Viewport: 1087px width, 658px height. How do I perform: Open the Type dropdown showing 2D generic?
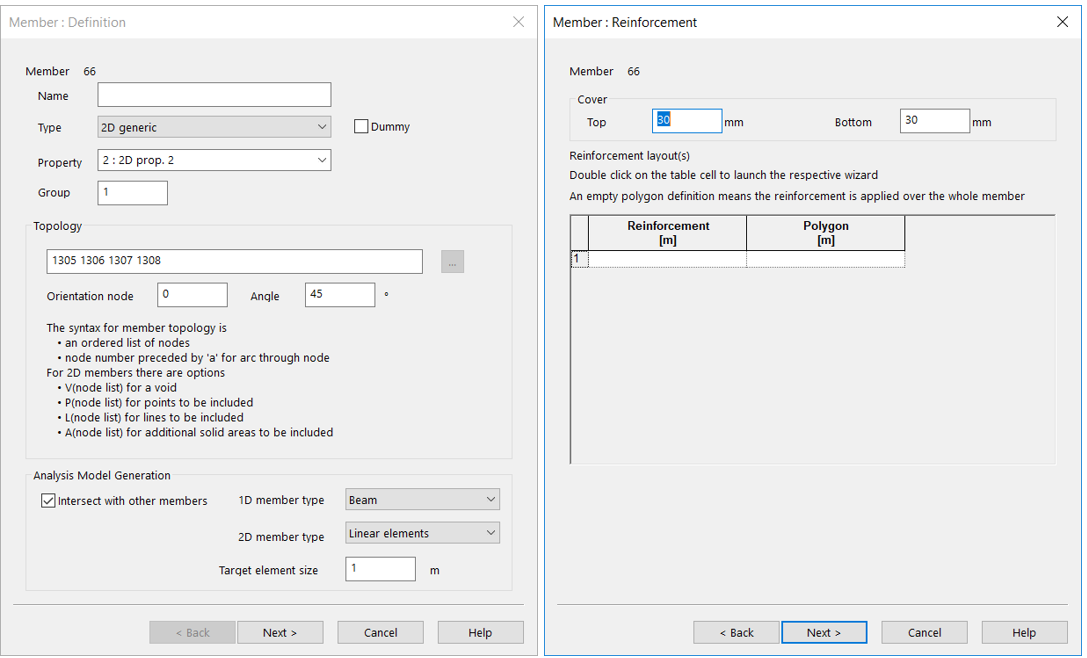(214, 127)
